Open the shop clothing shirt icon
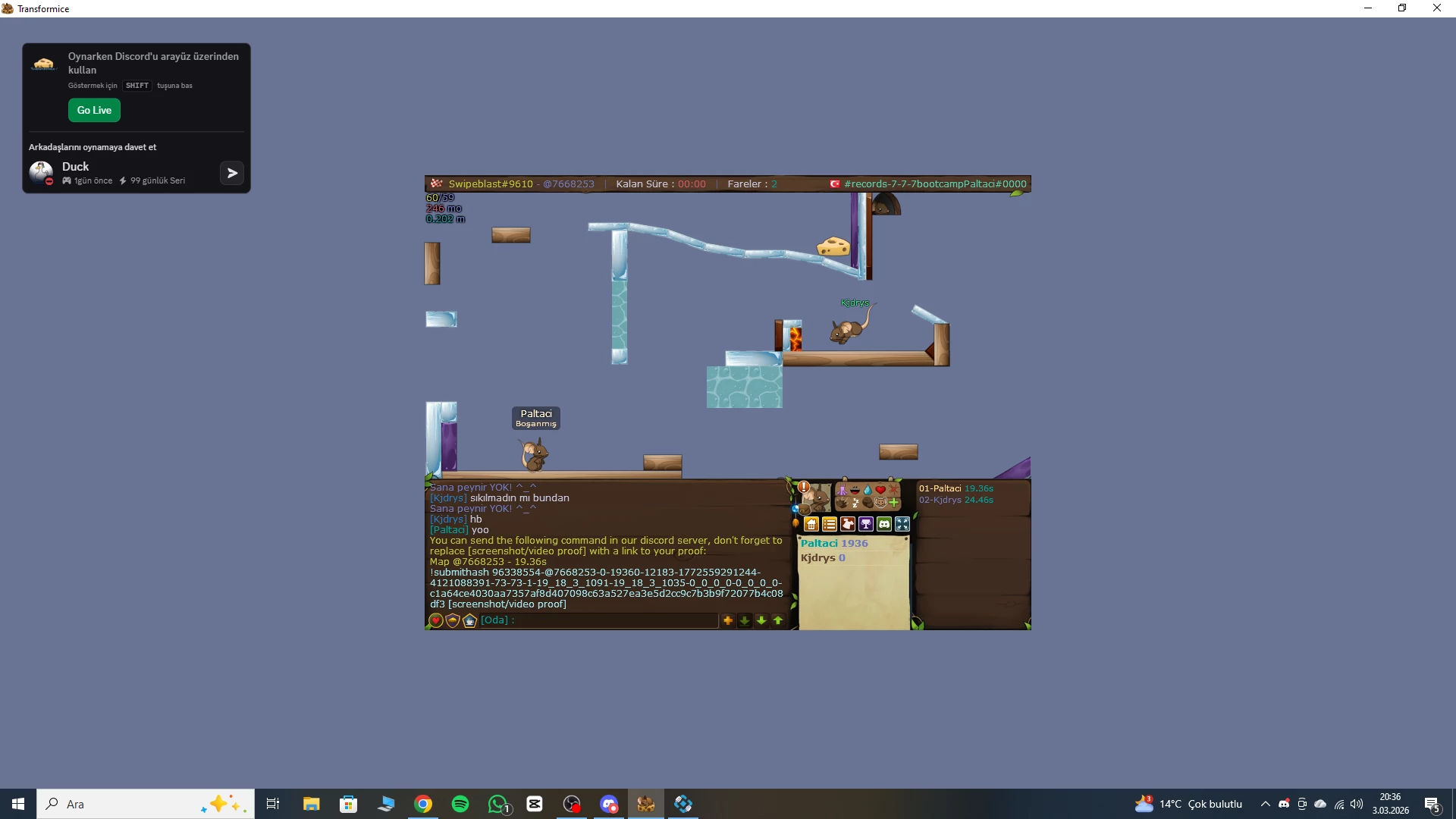 pos(848,524)
